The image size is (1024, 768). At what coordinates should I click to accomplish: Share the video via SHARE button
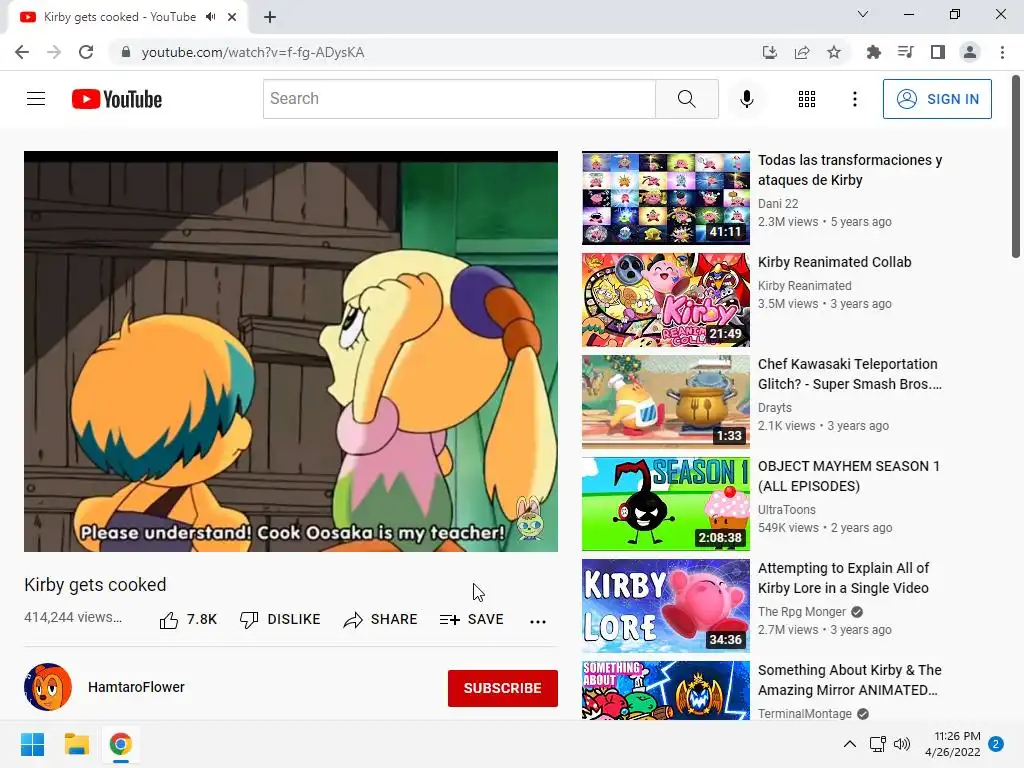[x=380, y=620]
